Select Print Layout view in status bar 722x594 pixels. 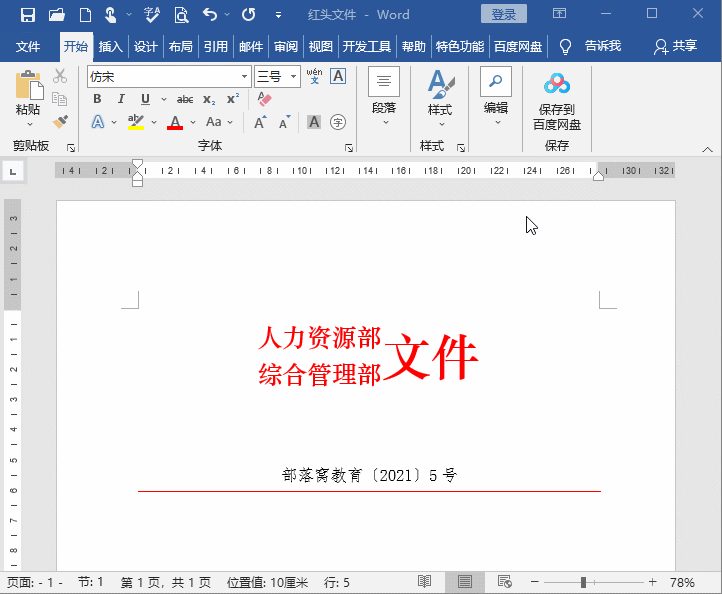(465, 582)
